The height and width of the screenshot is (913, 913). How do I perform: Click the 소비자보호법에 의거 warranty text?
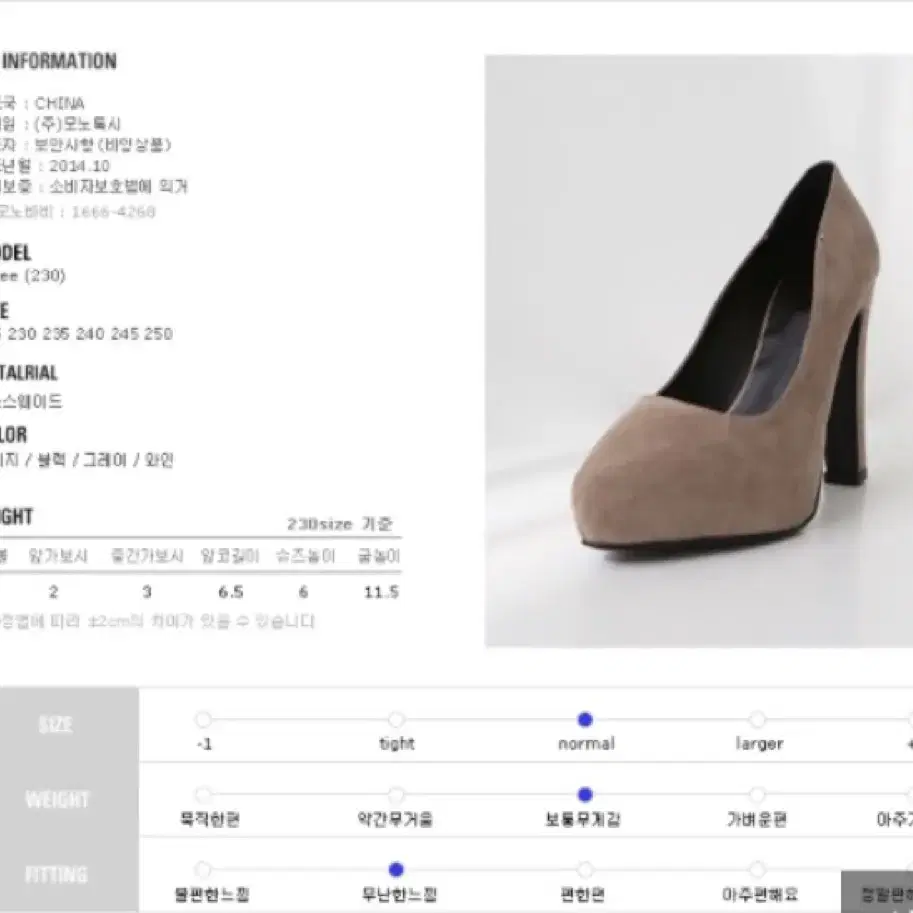tap(119, 187)
